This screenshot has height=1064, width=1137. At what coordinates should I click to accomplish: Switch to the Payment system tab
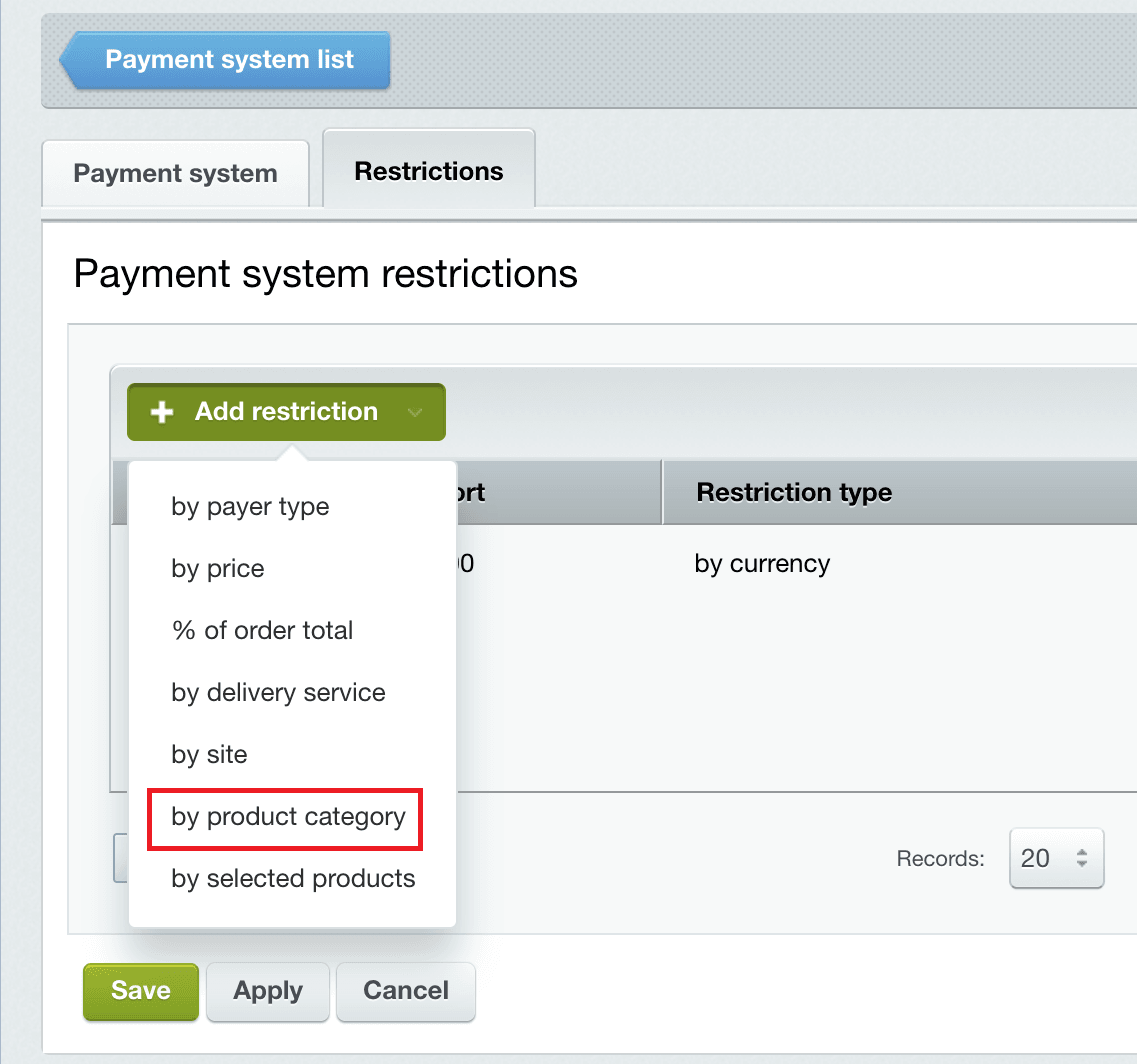175,173
